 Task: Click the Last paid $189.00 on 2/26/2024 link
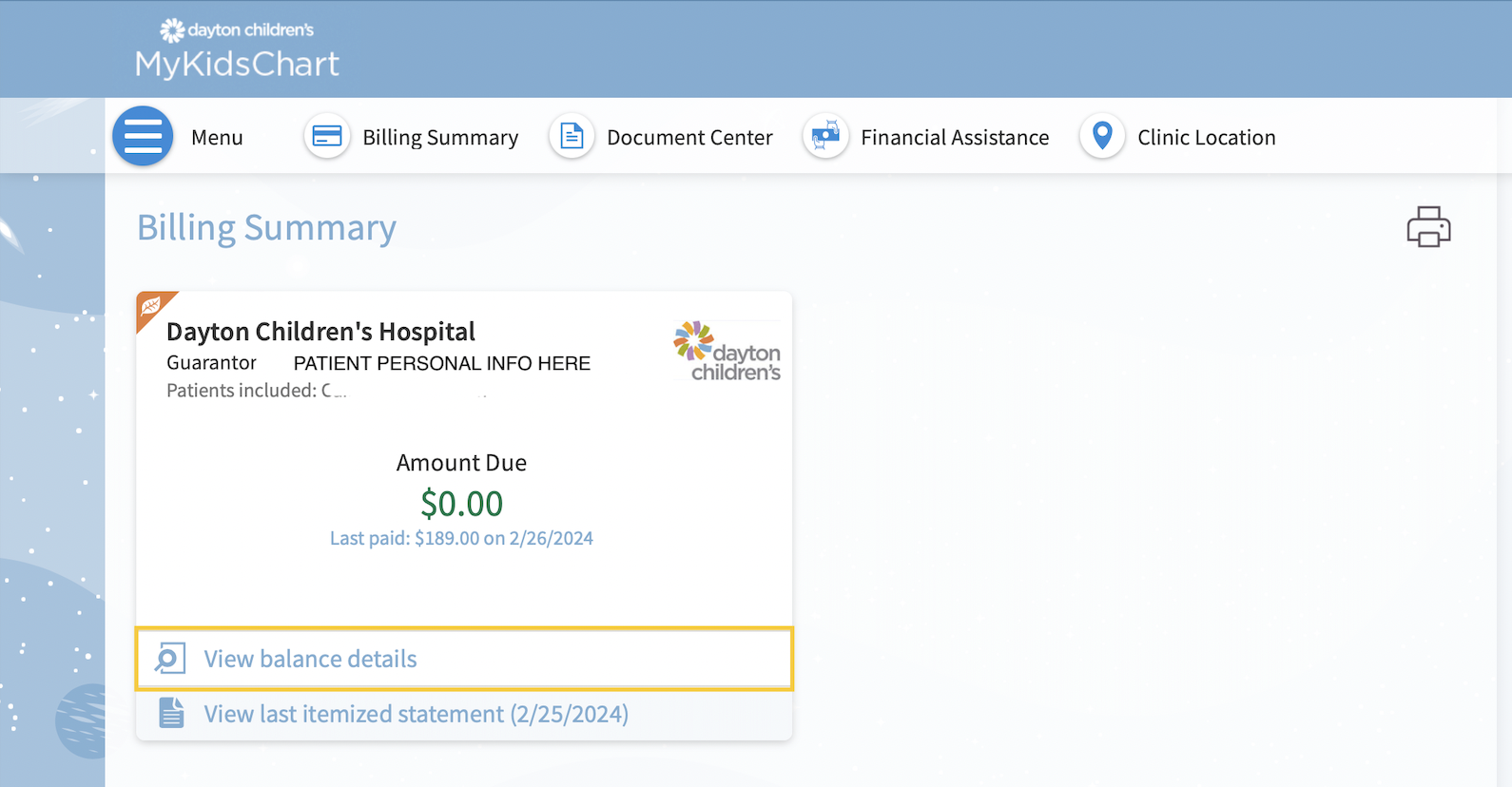tap(461, 538)
